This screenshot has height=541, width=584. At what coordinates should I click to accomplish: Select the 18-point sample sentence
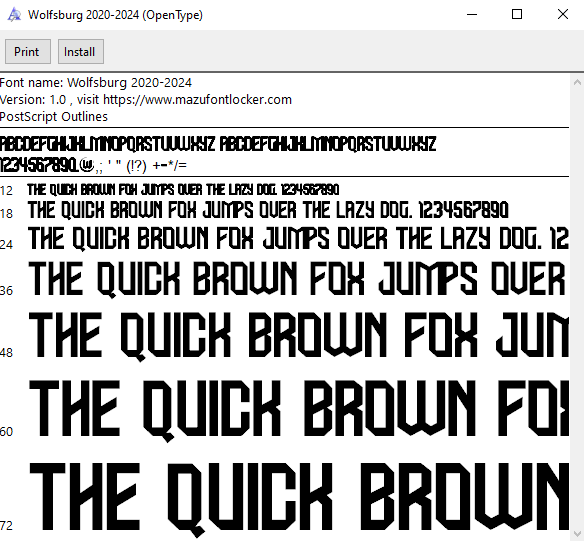(268, 210)
